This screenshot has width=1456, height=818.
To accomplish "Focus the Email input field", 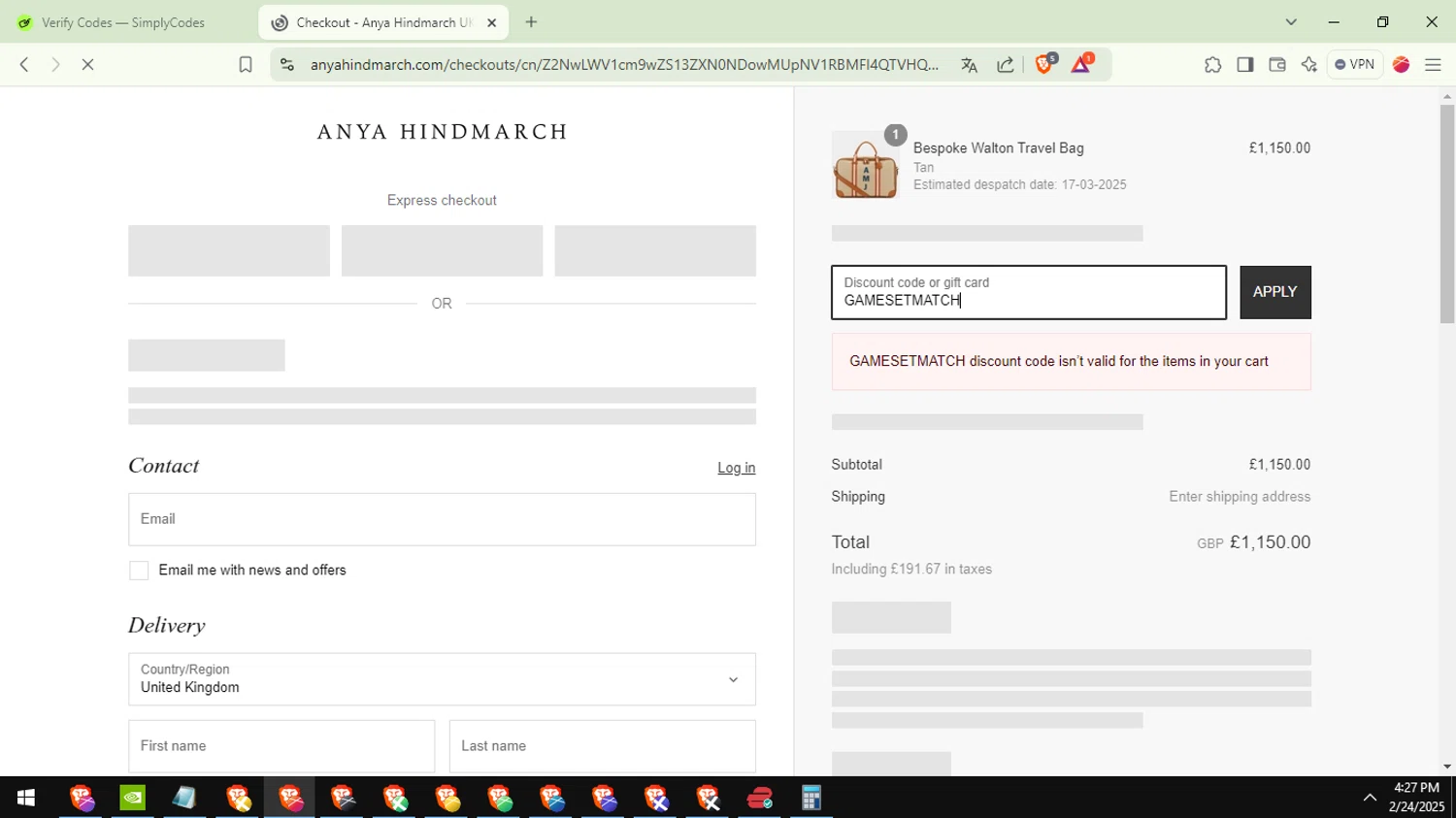I will click(442, 519).
